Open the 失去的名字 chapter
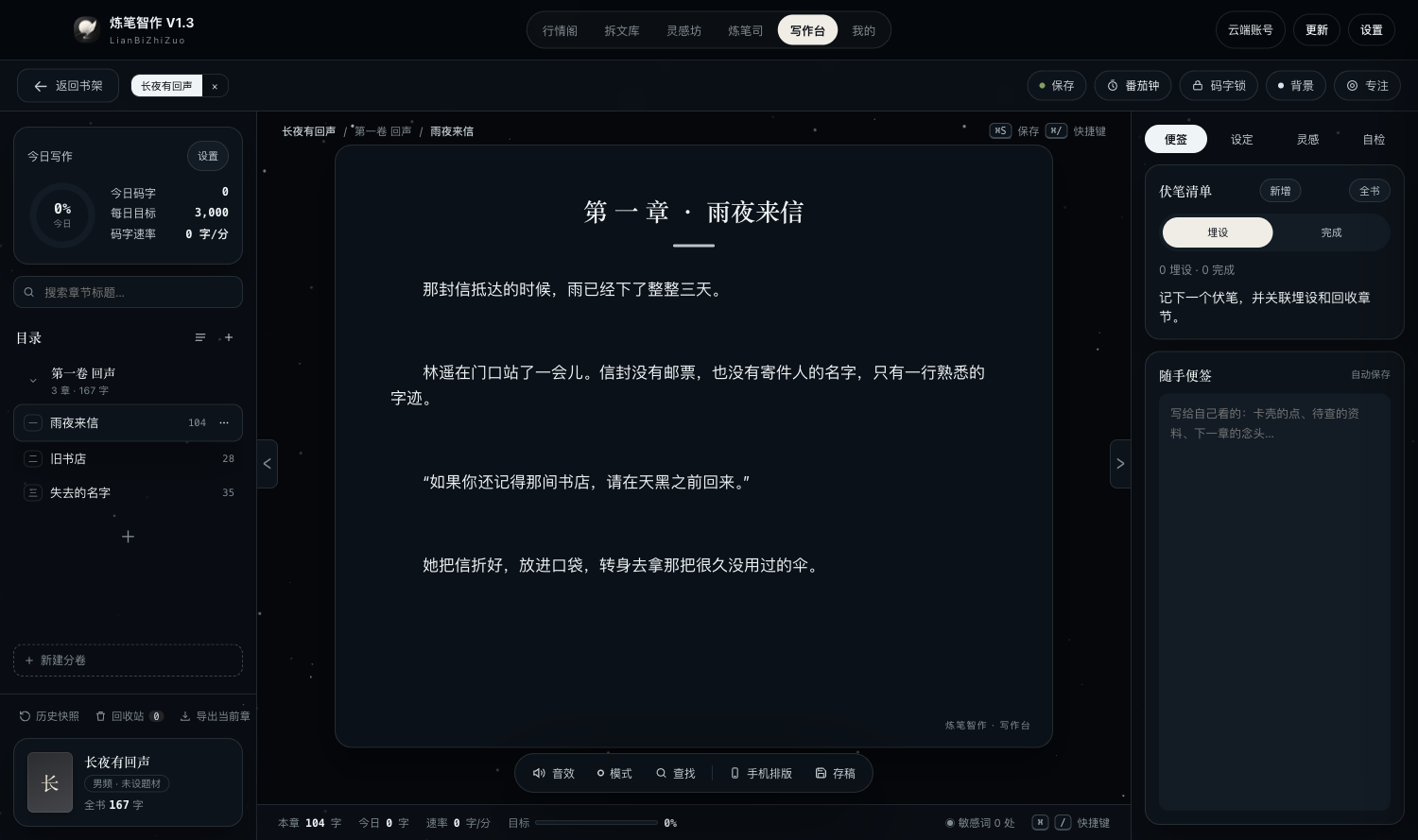The height and width of the screenshot is (840, 1418). click(128, 492)
